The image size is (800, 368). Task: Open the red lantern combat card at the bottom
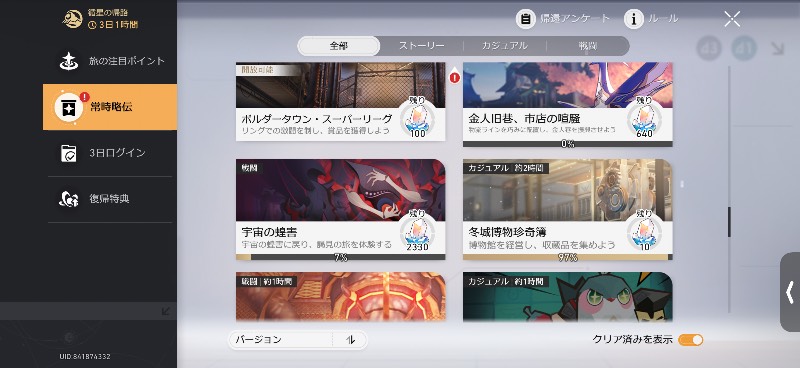coord(340,297)
